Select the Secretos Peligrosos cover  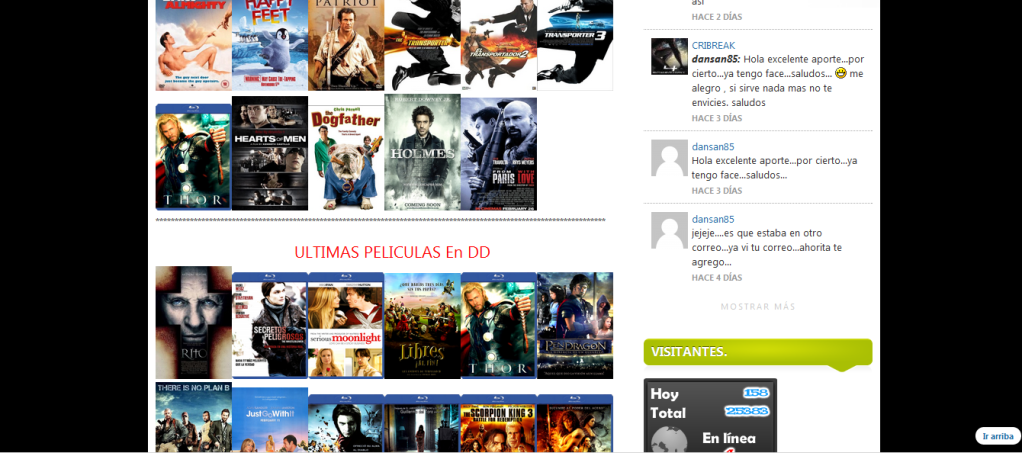tap(270, 325)
